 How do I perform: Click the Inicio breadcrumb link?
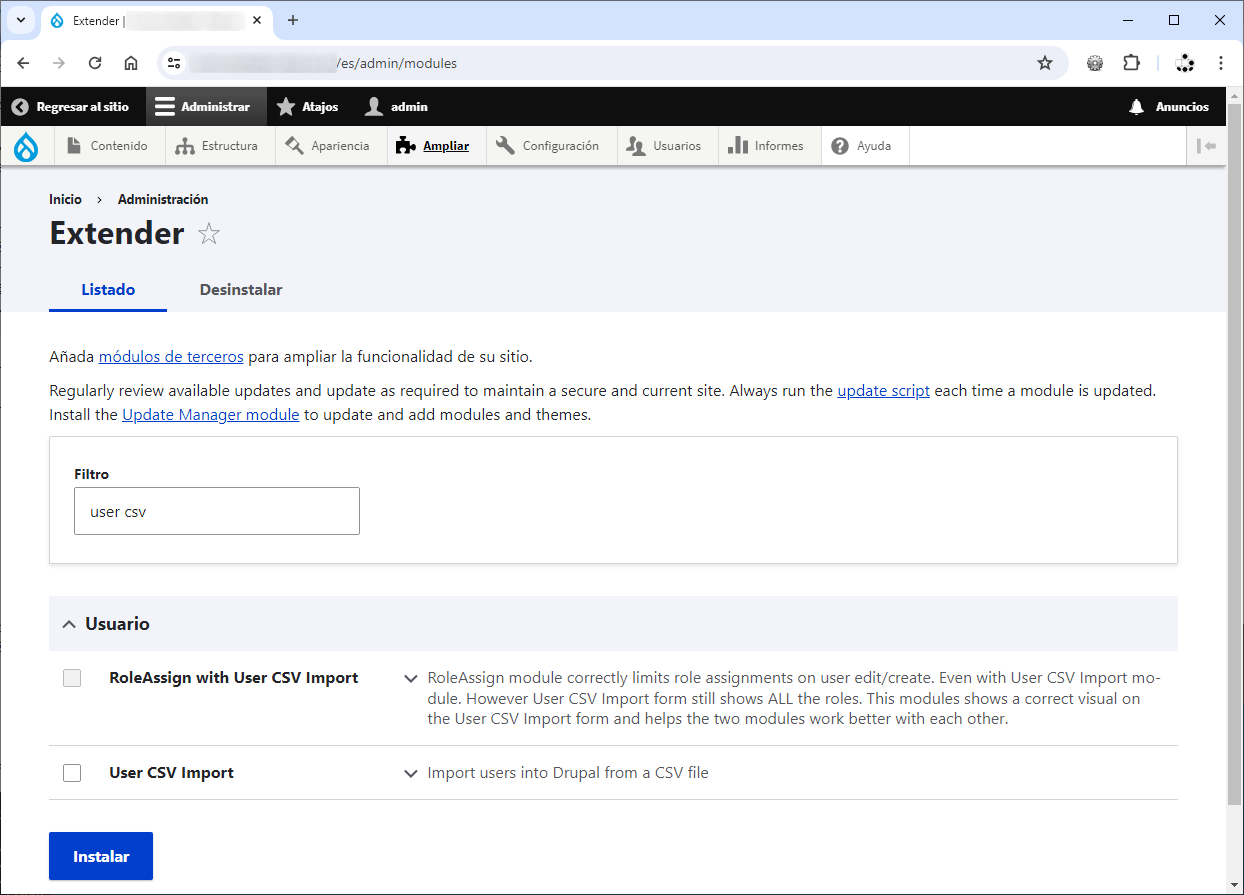pyautogui.click(x=65, y=199)
